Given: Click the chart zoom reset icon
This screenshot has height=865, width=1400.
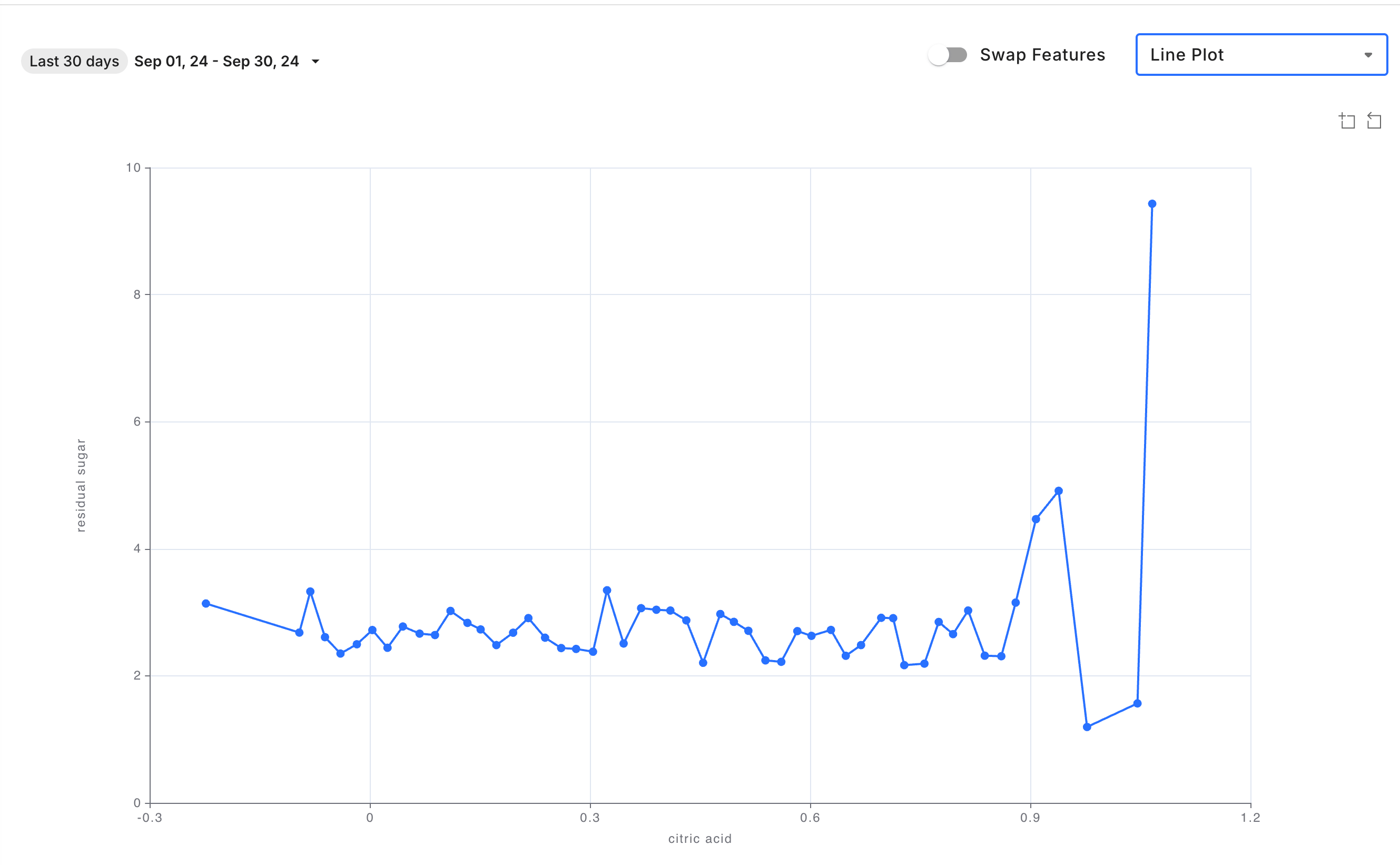Looking at the screenshot, I should click(x=1374, y=121).
